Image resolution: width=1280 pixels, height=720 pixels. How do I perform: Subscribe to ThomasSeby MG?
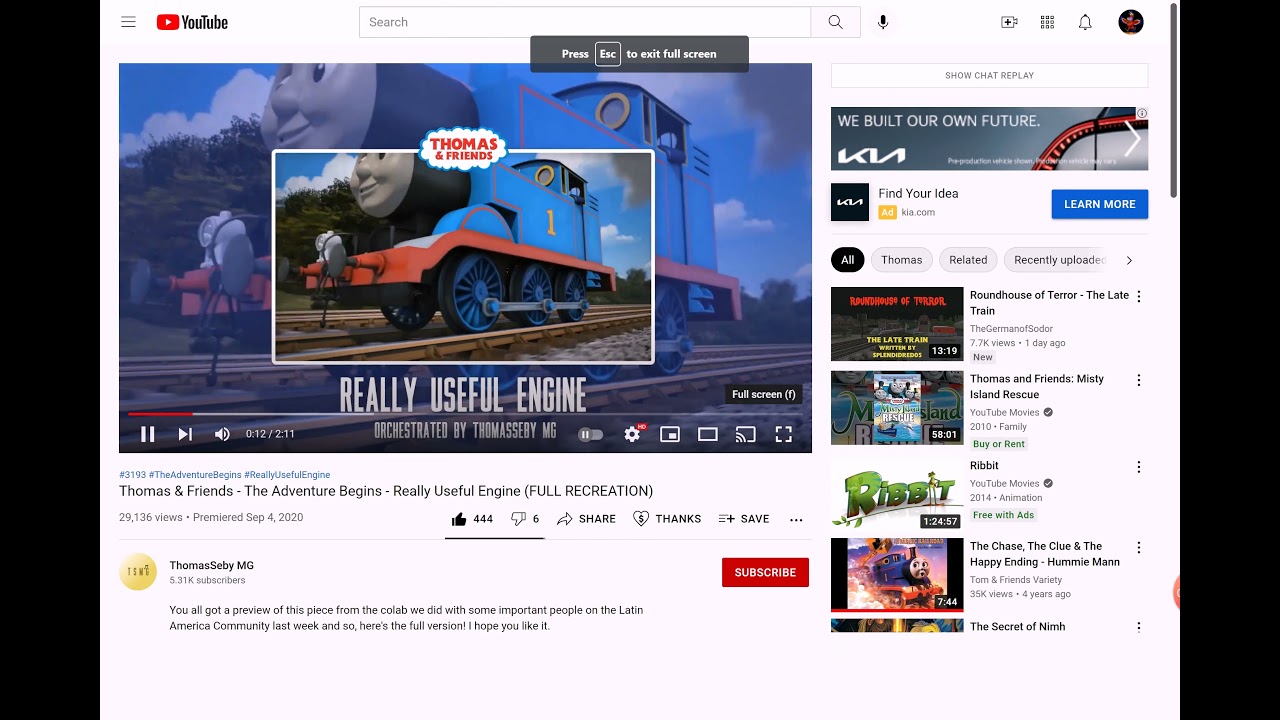click(x=765, y=572)
